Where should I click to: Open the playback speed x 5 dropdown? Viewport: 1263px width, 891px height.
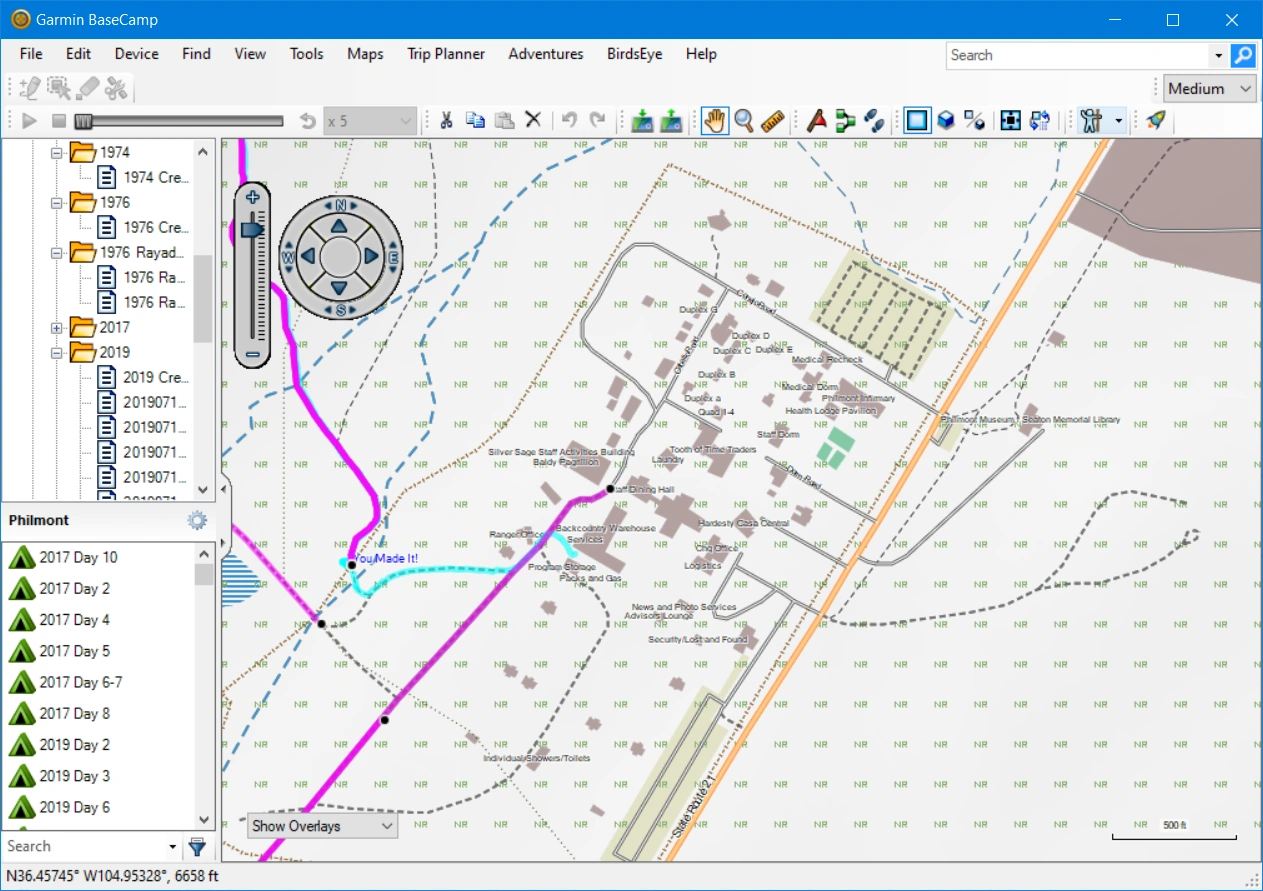pos(369,121)
